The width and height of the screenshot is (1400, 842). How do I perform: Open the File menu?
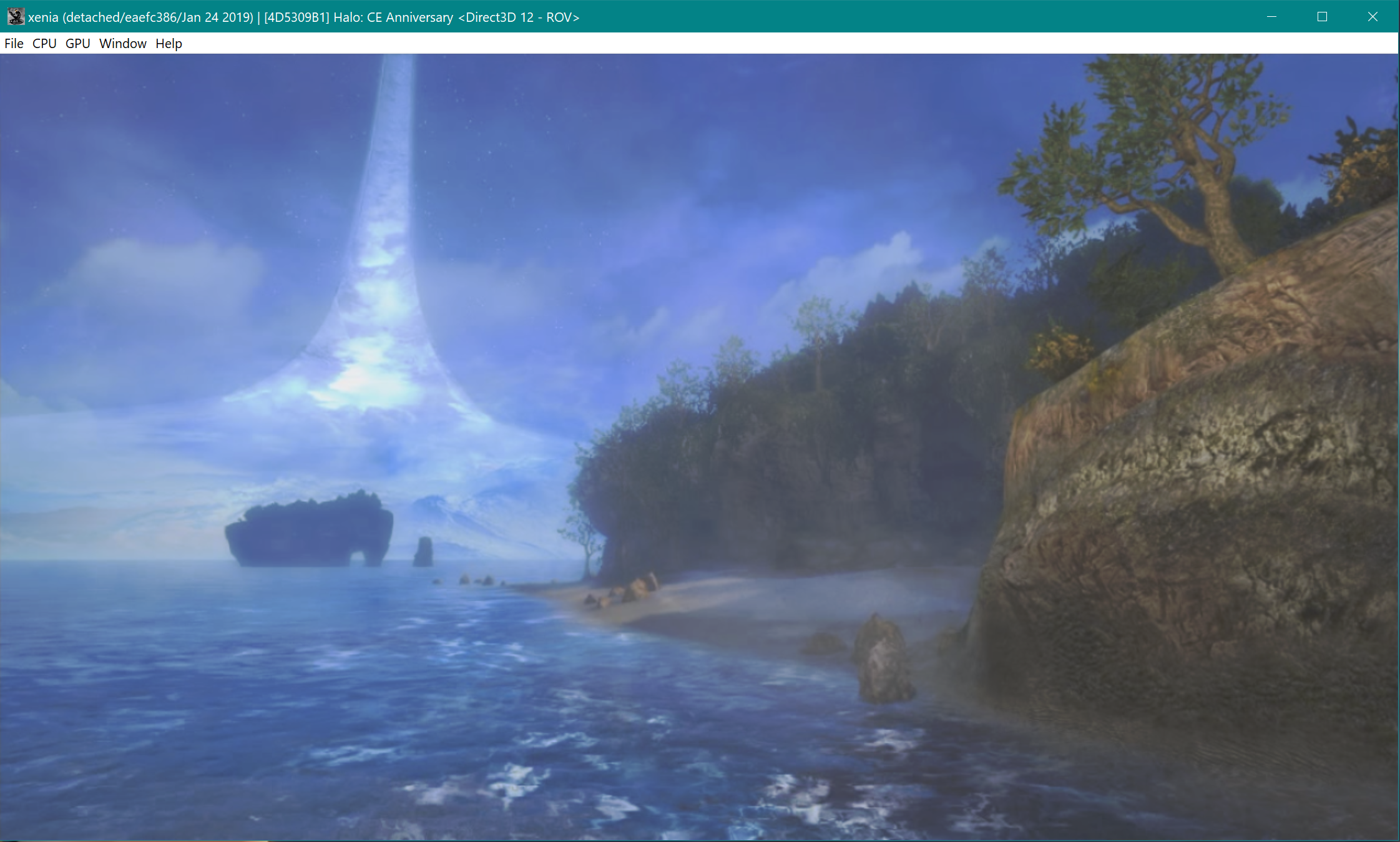(x=14, y=44)
